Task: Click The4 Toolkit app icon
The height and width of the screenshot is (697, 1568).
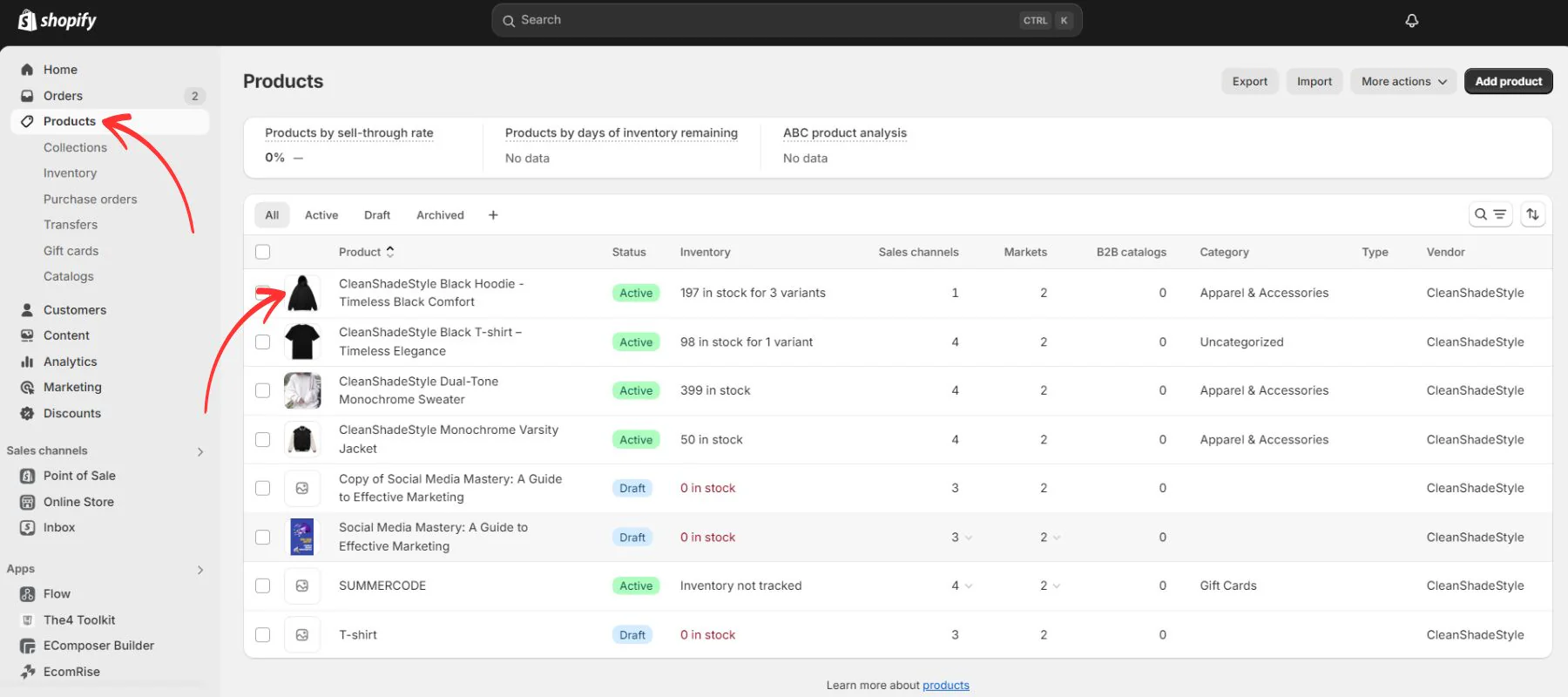Action: pyautogui.click(x=27, y=620)
